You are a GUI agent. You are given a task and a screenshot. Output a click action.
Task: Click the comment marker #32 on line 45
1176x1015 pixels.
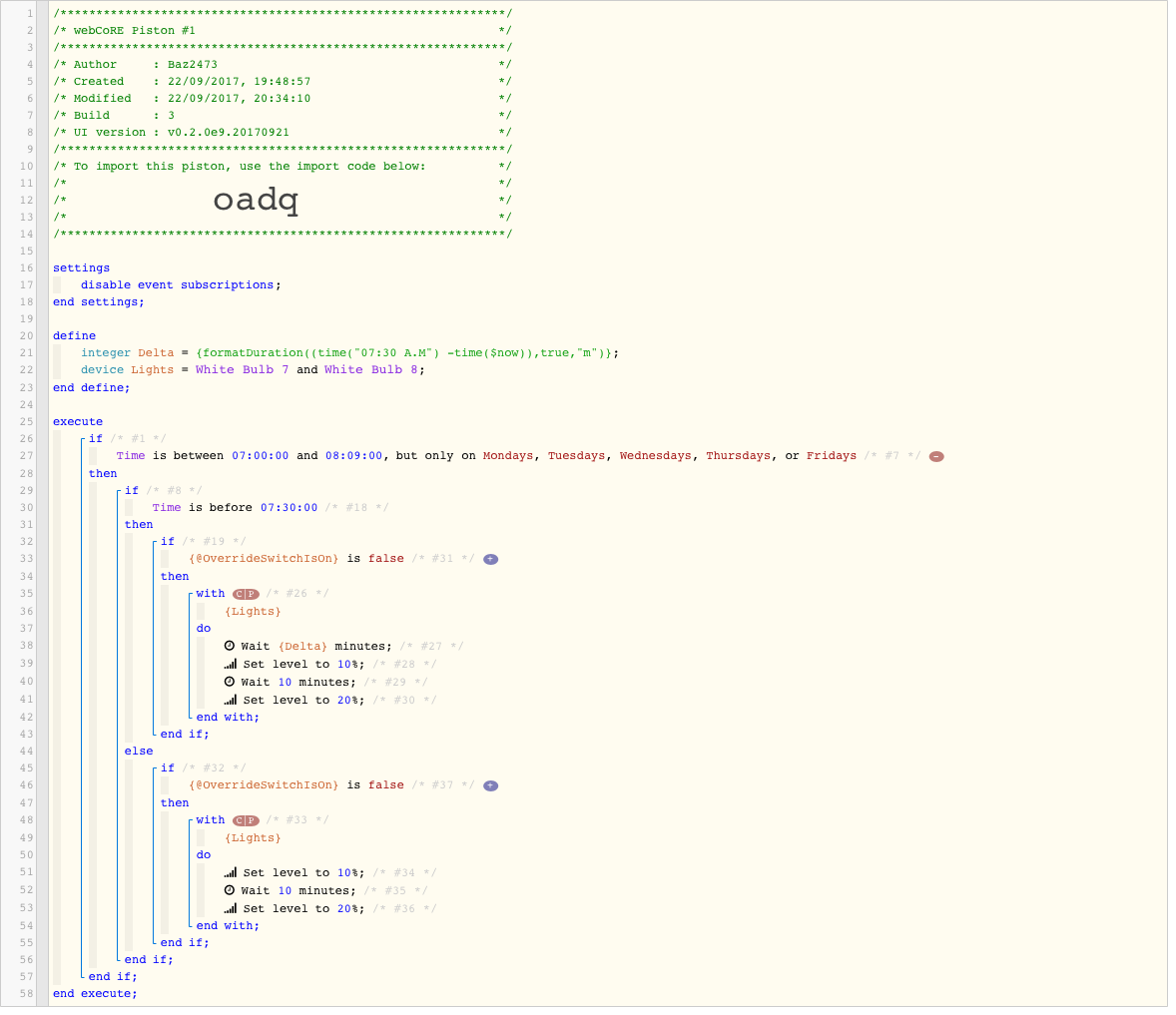coord(214,767)
